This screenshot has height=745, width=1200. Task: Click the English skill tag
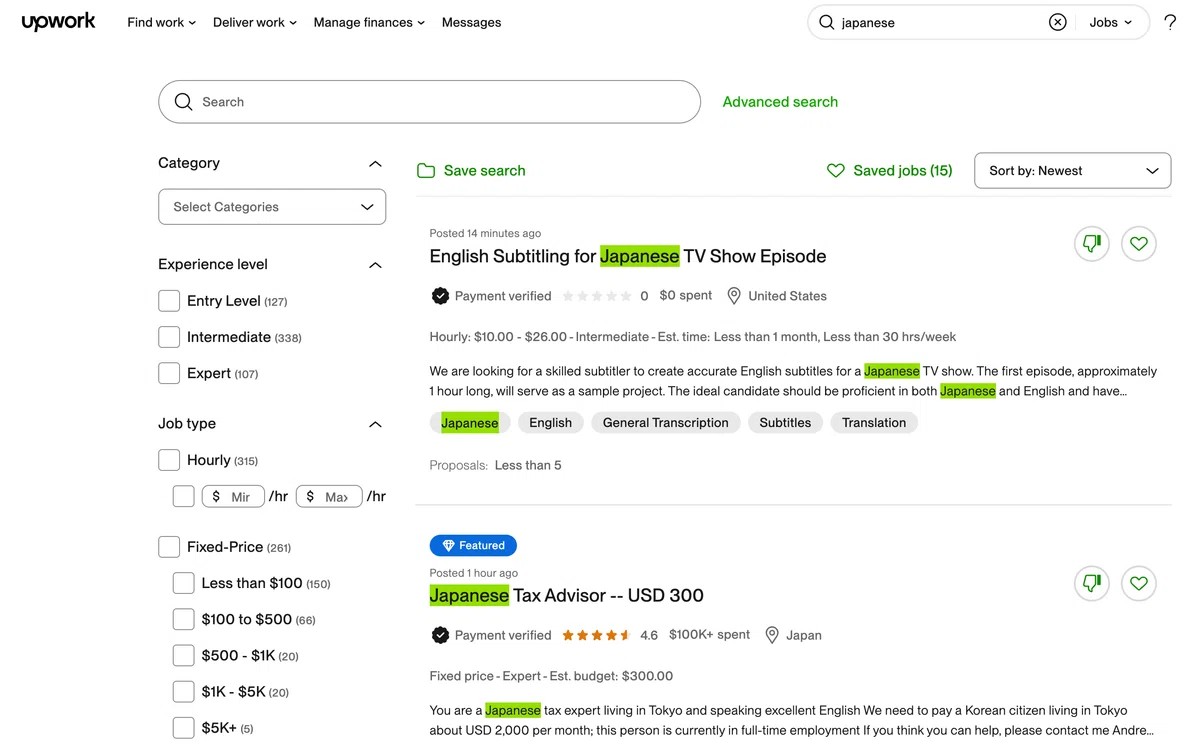point(550,423)
